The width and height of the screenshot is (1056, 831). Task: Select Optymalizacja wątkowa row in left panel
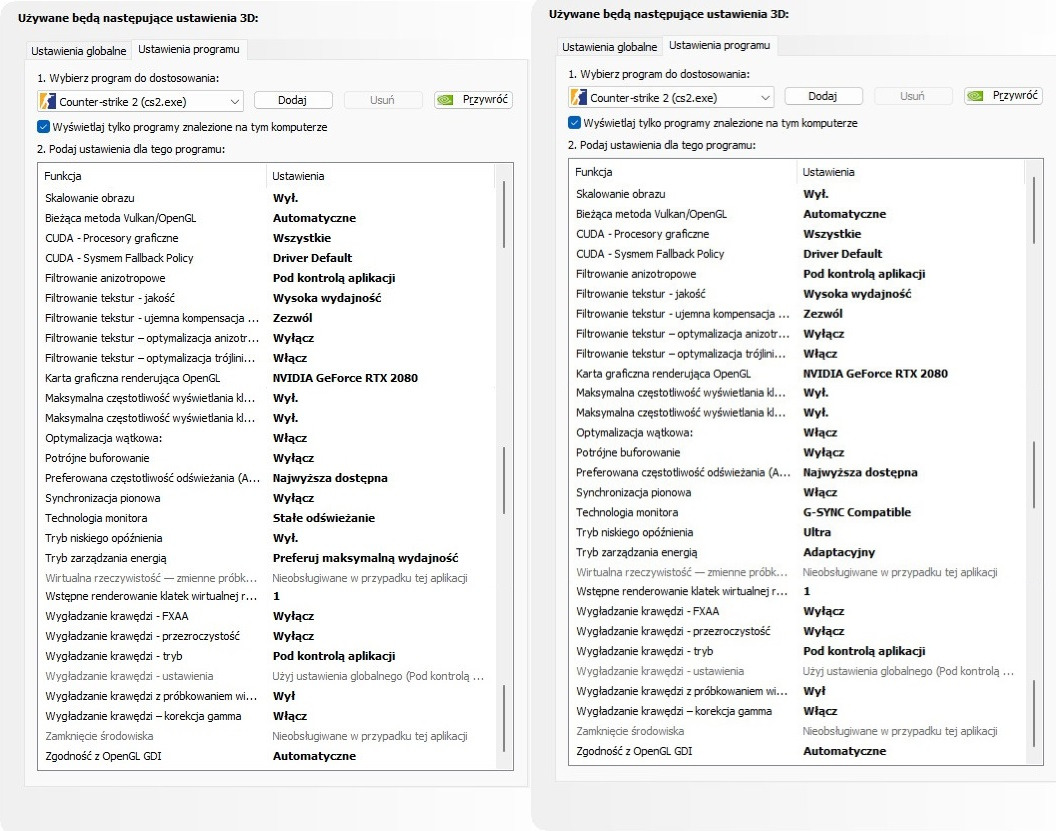pos(267,438)
